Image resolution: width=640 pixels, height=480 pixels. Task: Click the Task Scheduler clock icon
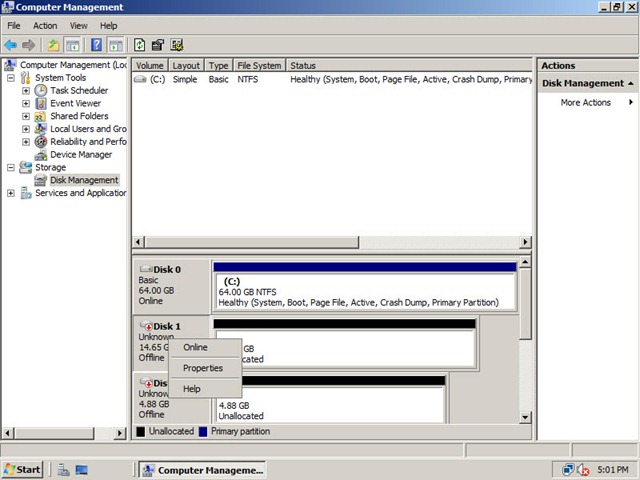[40, 90]
